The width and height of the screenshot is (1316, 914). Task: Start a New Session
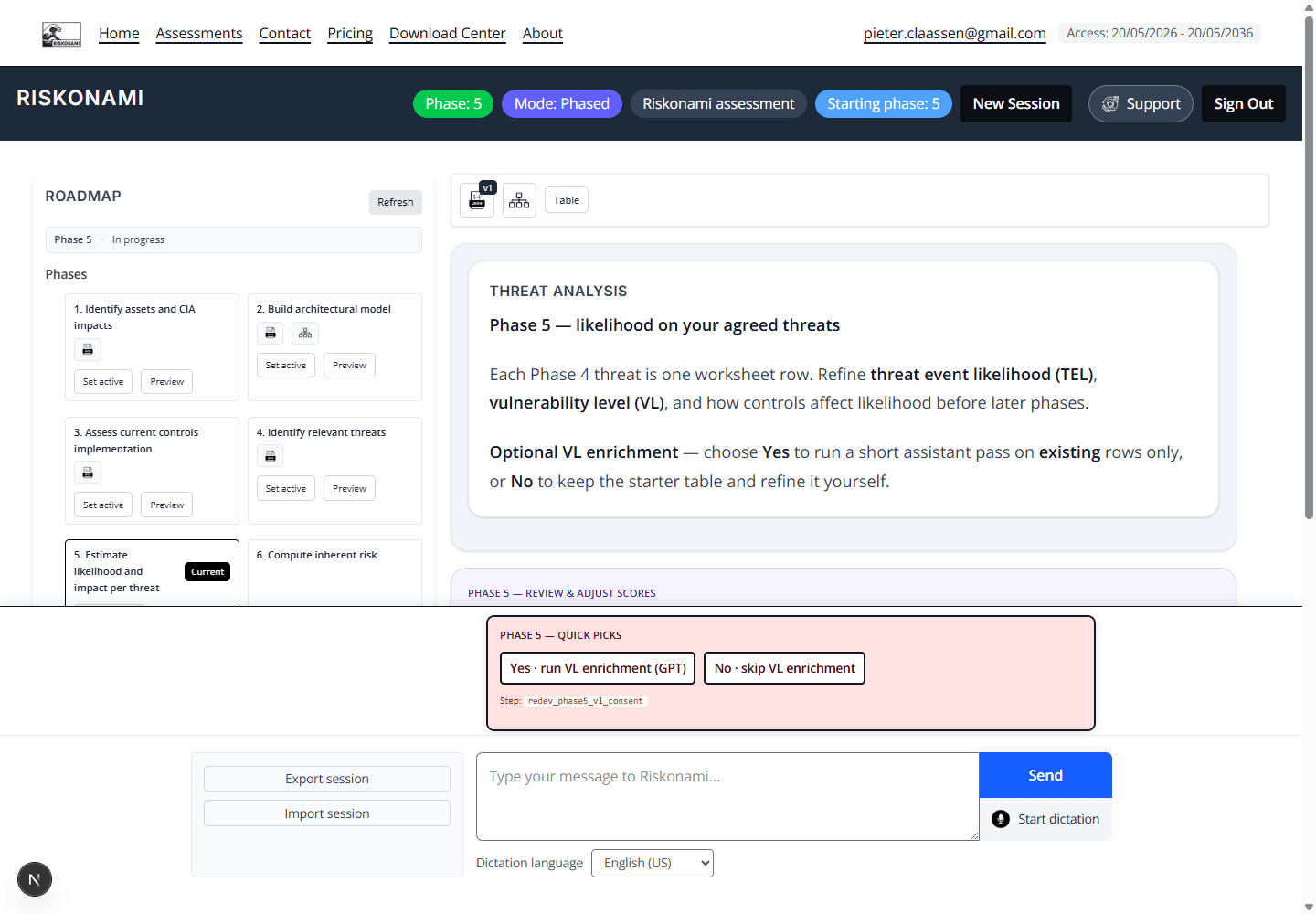(x=1016, y=104)
